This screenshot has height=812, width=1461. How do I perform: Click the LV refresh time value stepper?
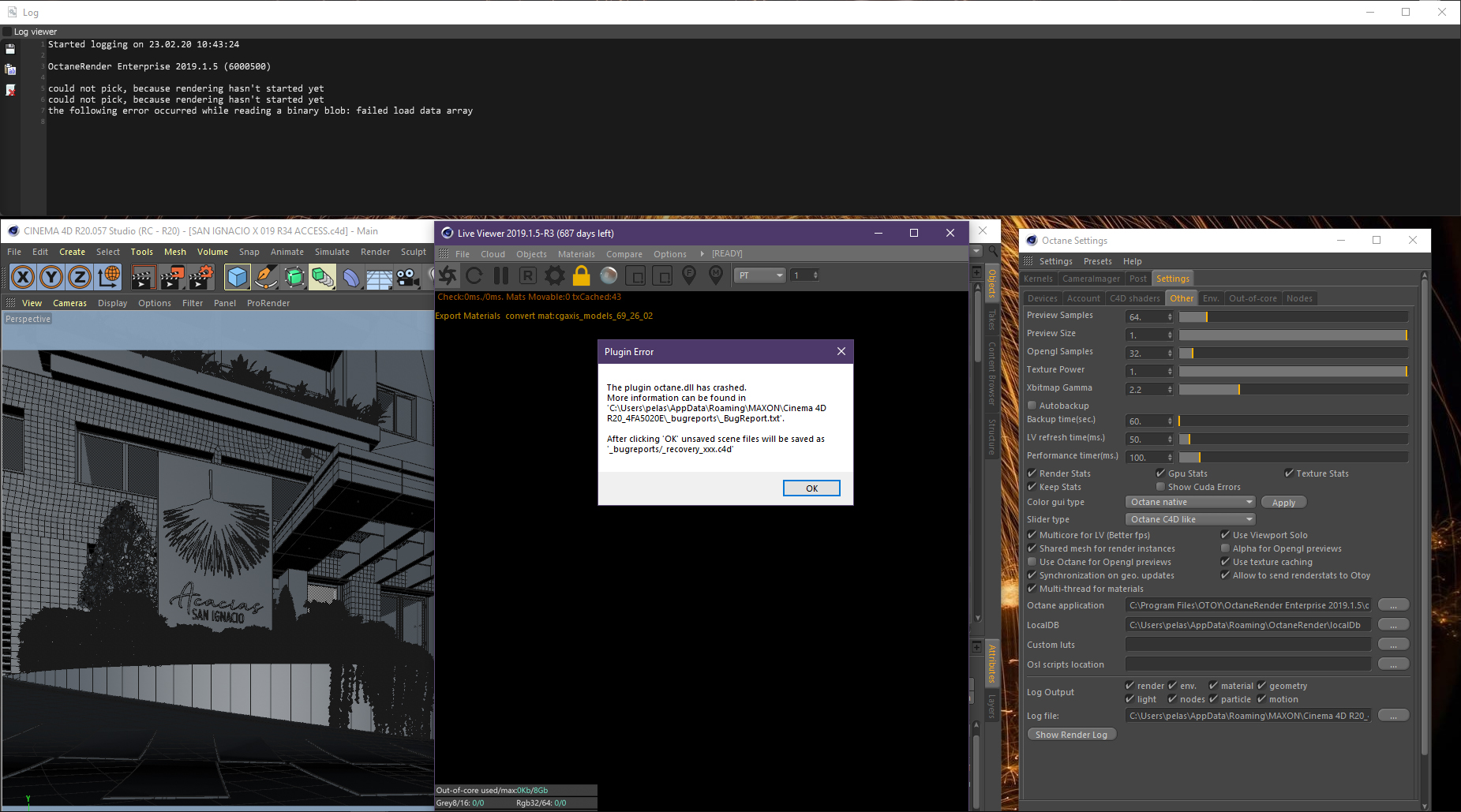pyautogui.click(x=1170, y=440)
